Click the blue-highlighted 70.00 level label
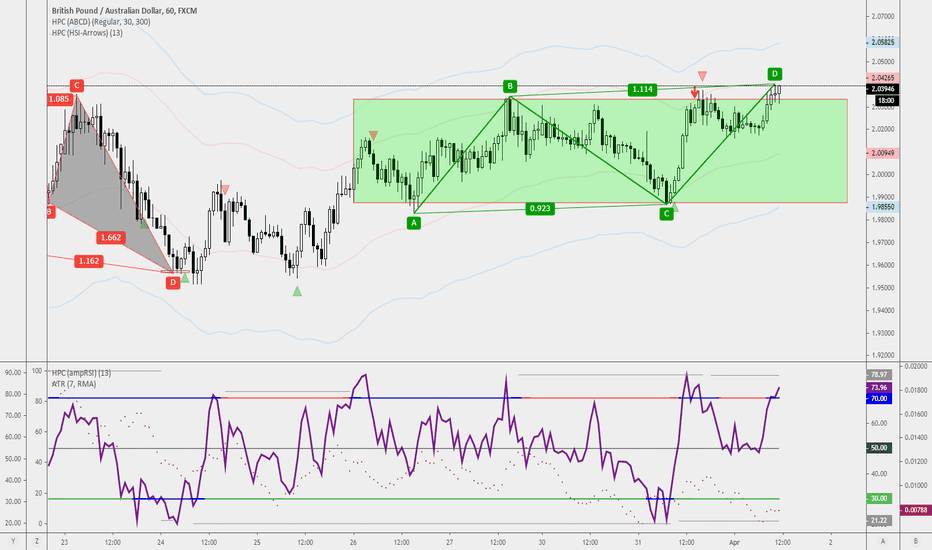Viewport: 932px width, 550px height. [879, 398]
